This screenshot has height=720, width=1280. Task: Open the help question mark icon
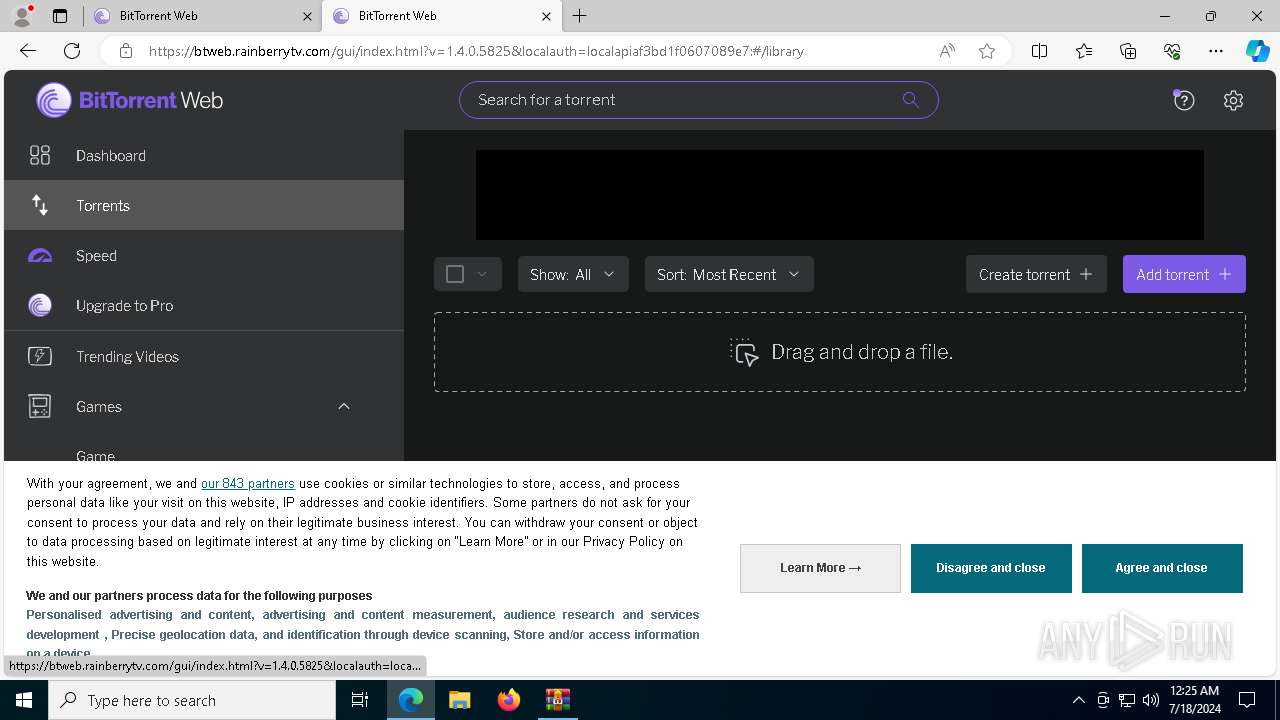1184,100
